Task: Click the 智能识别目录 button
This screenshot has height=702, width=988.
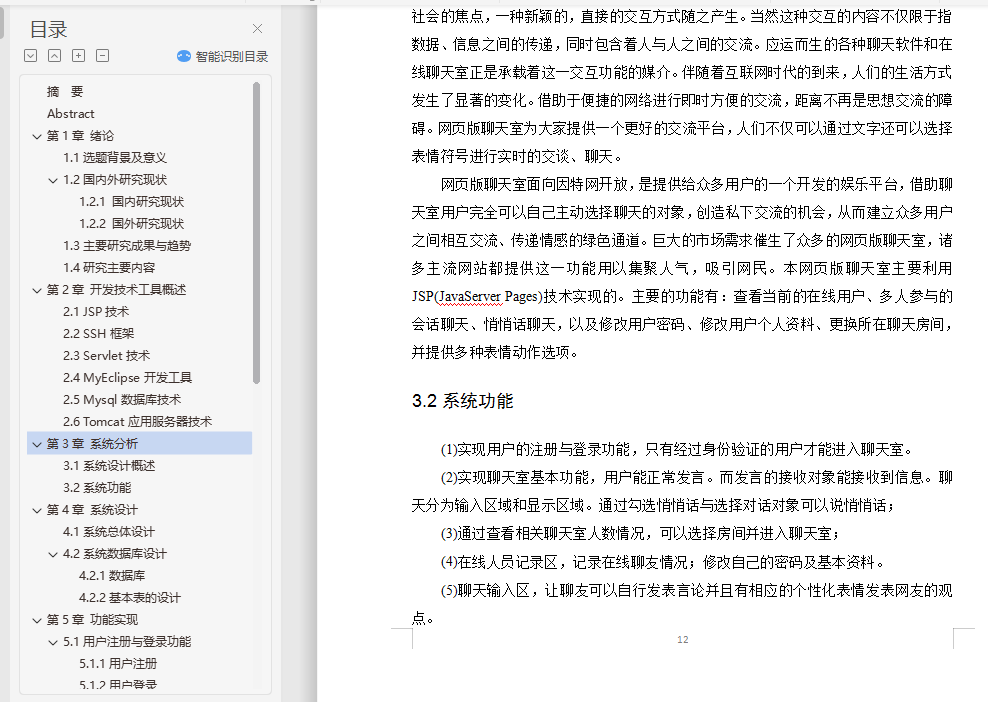Action: point(222,56)
